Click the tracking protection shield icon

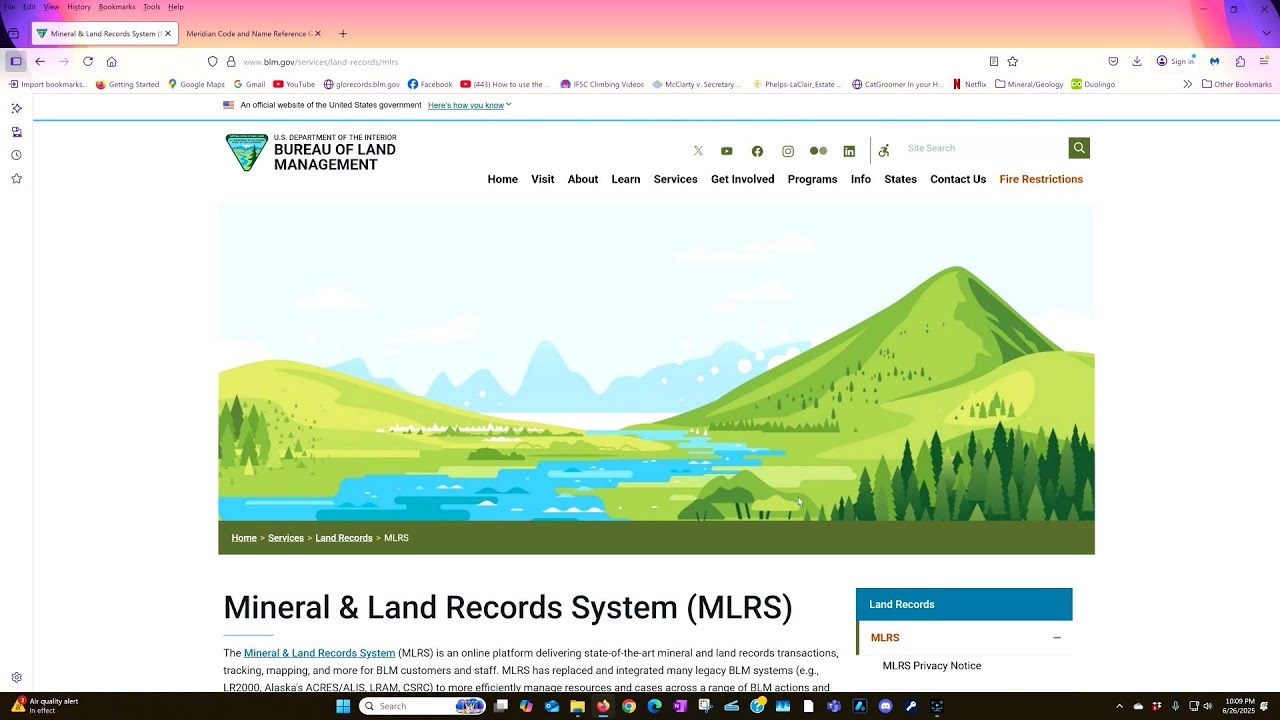(212, 61)
